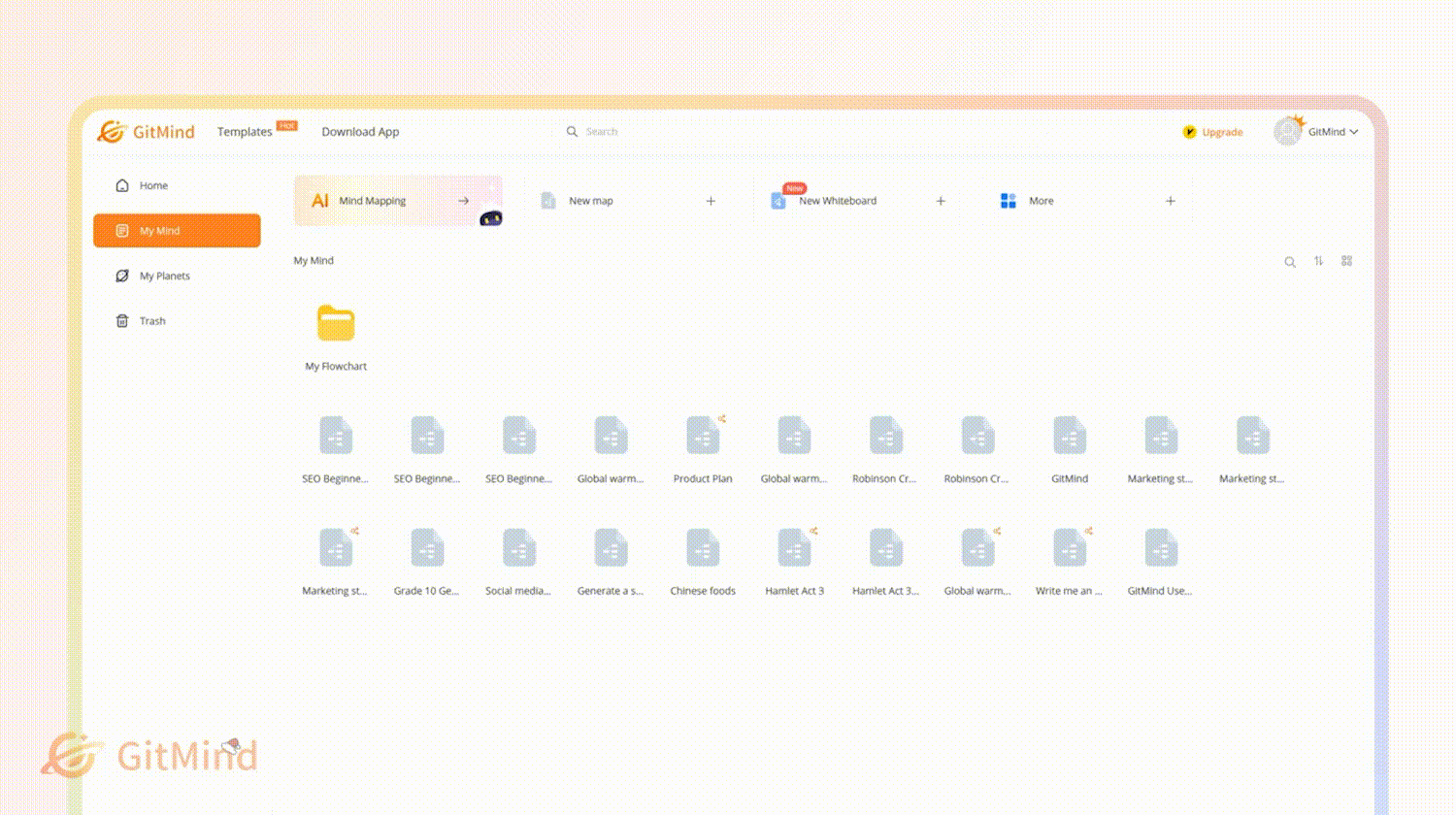Click the More apps grid icon
This screenshot has height=815, width=1456.
point(1009,201)
